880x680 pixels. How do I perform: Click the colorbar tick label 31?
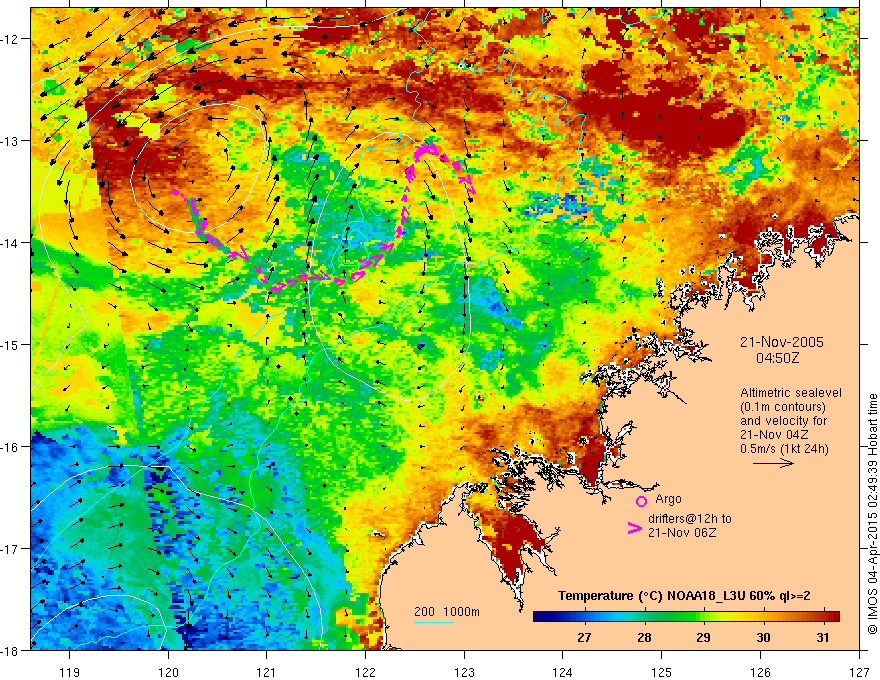[822, 638]
